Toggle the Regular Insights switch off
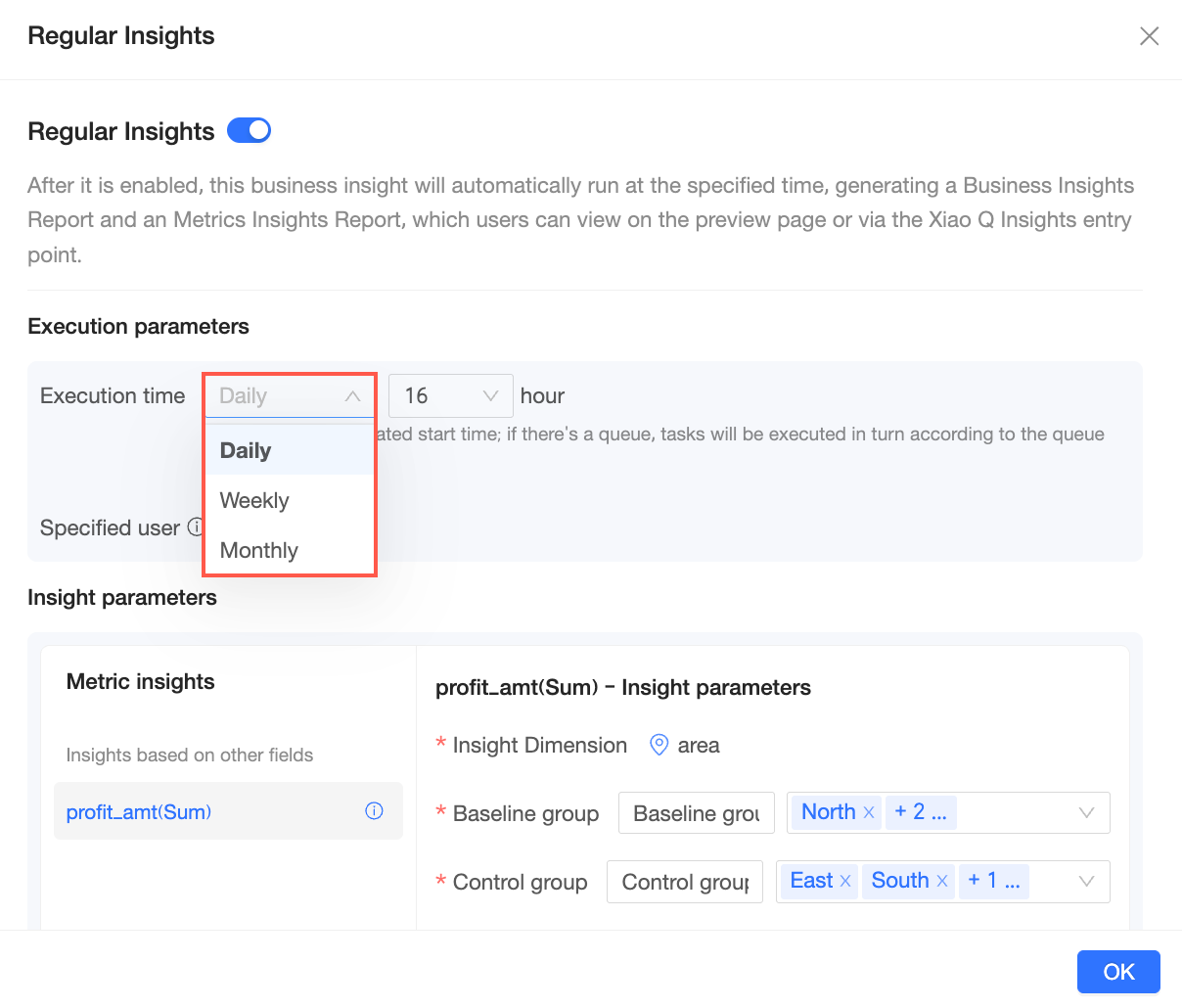 [249, 130]
